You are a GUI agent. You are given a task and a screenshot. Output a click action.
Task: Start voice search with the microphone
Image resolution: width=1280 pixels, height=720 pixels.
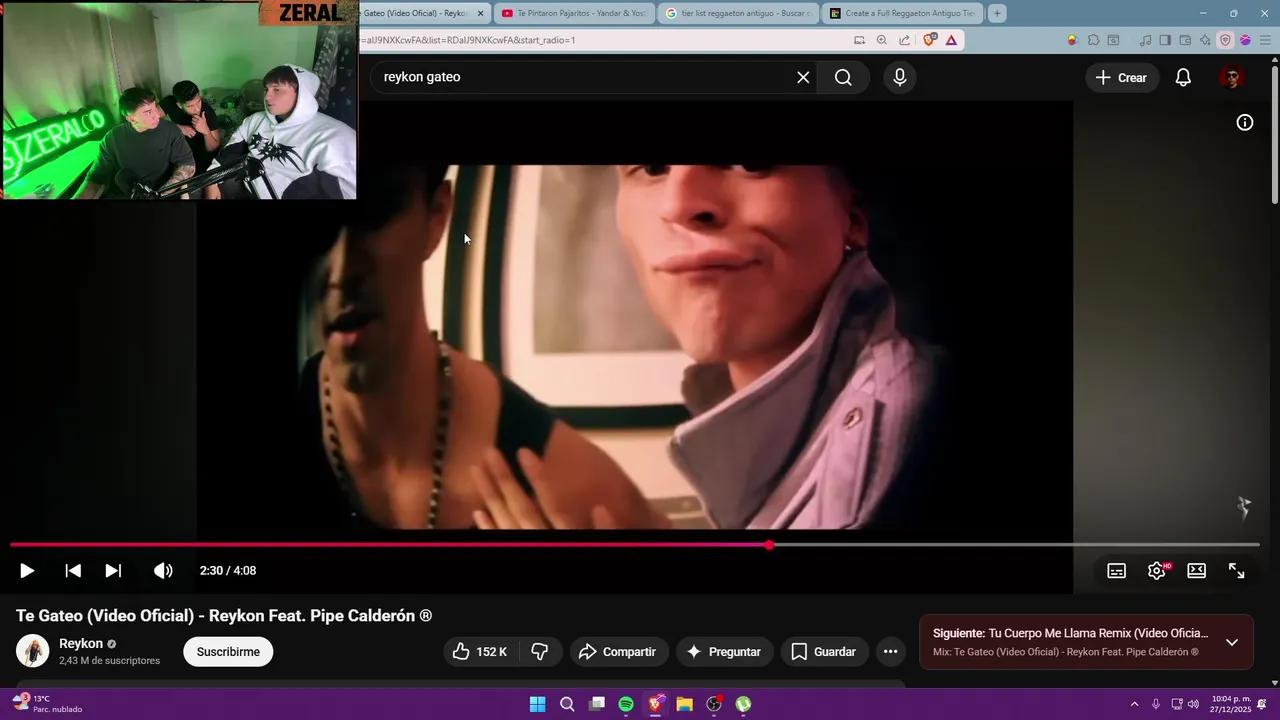(x=900, y=77)
